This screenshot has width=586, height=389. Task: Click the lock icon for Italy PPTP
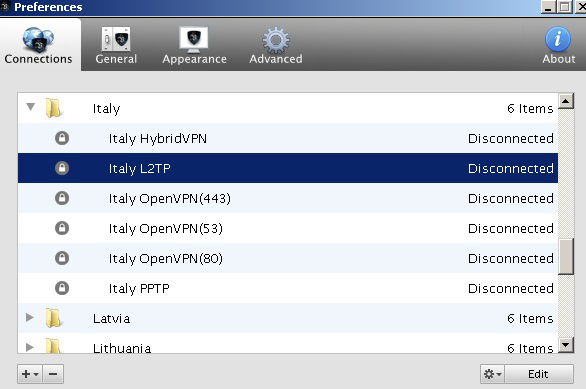62,288
